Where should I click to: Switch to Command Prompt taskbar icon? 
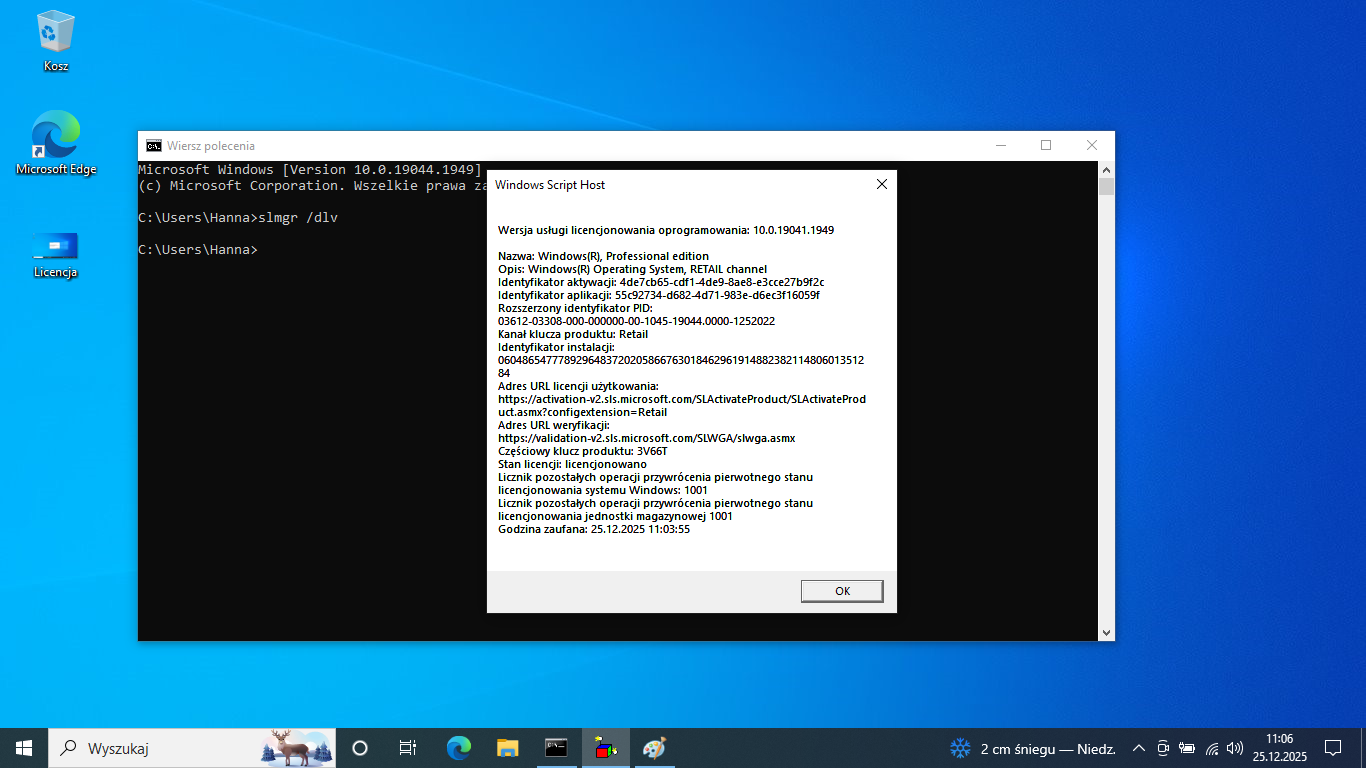point(557,748)
